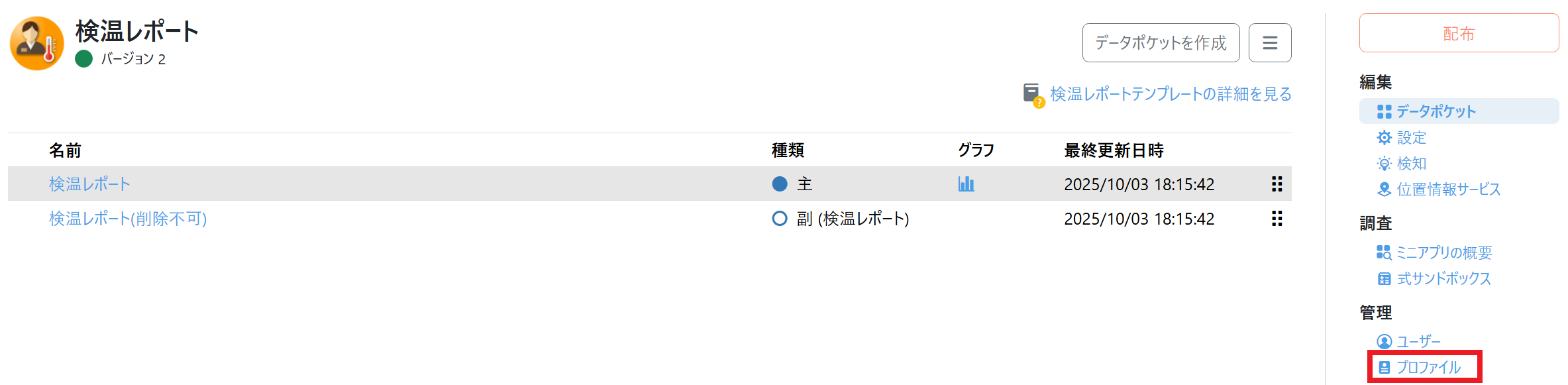Click the template help book icon
Image resolution: width=1568 pixels, height=385 pixels.
pos(1032,94)
